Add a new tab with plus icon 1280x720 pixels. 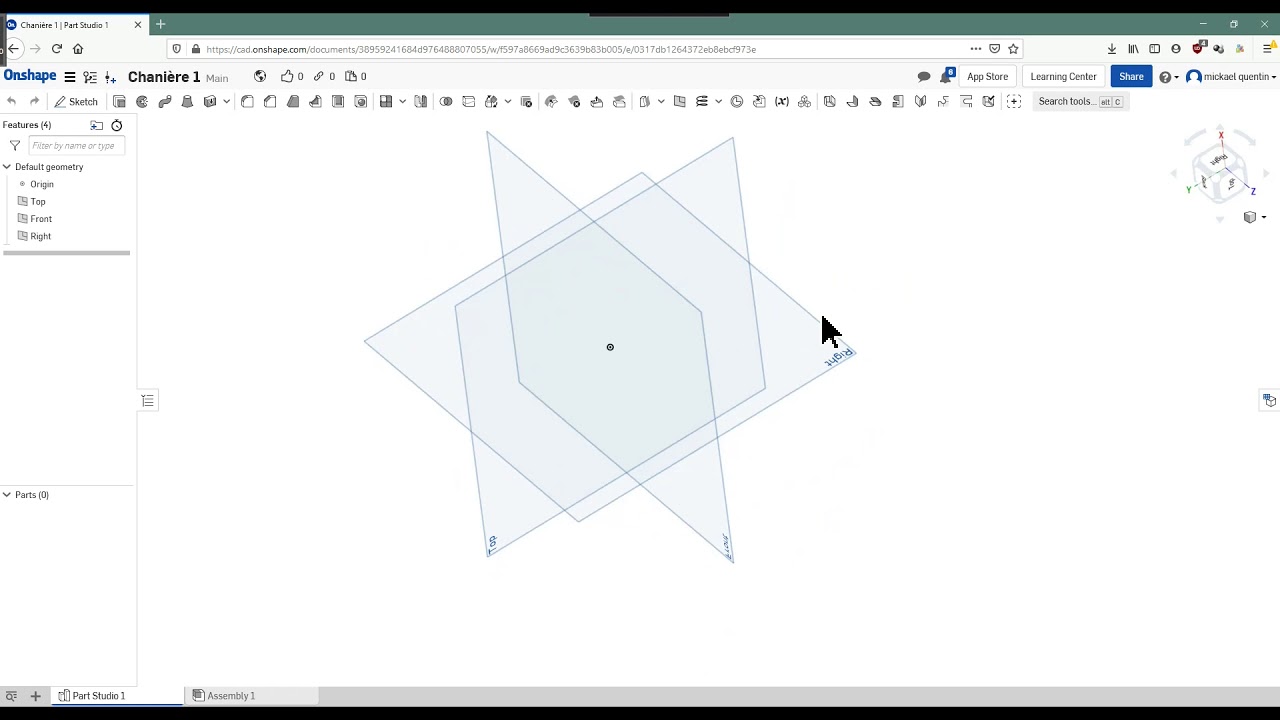coord(35,696)
